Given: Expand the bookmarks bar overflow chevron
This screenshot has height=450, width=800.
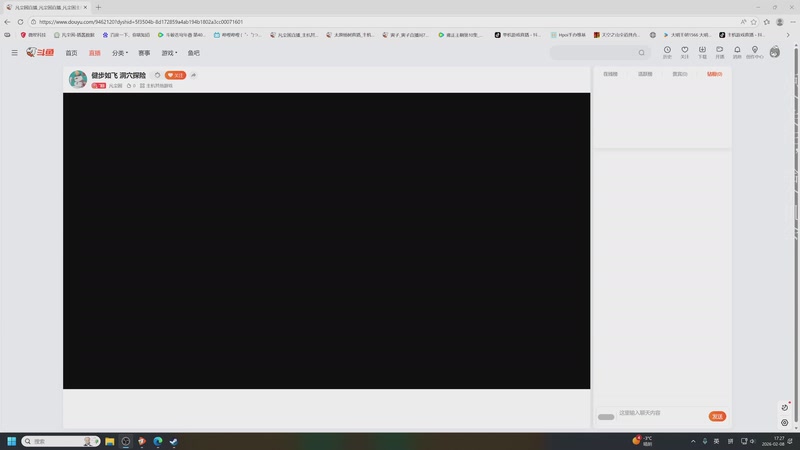Looking at the screenshot, I should click(788, 35).
